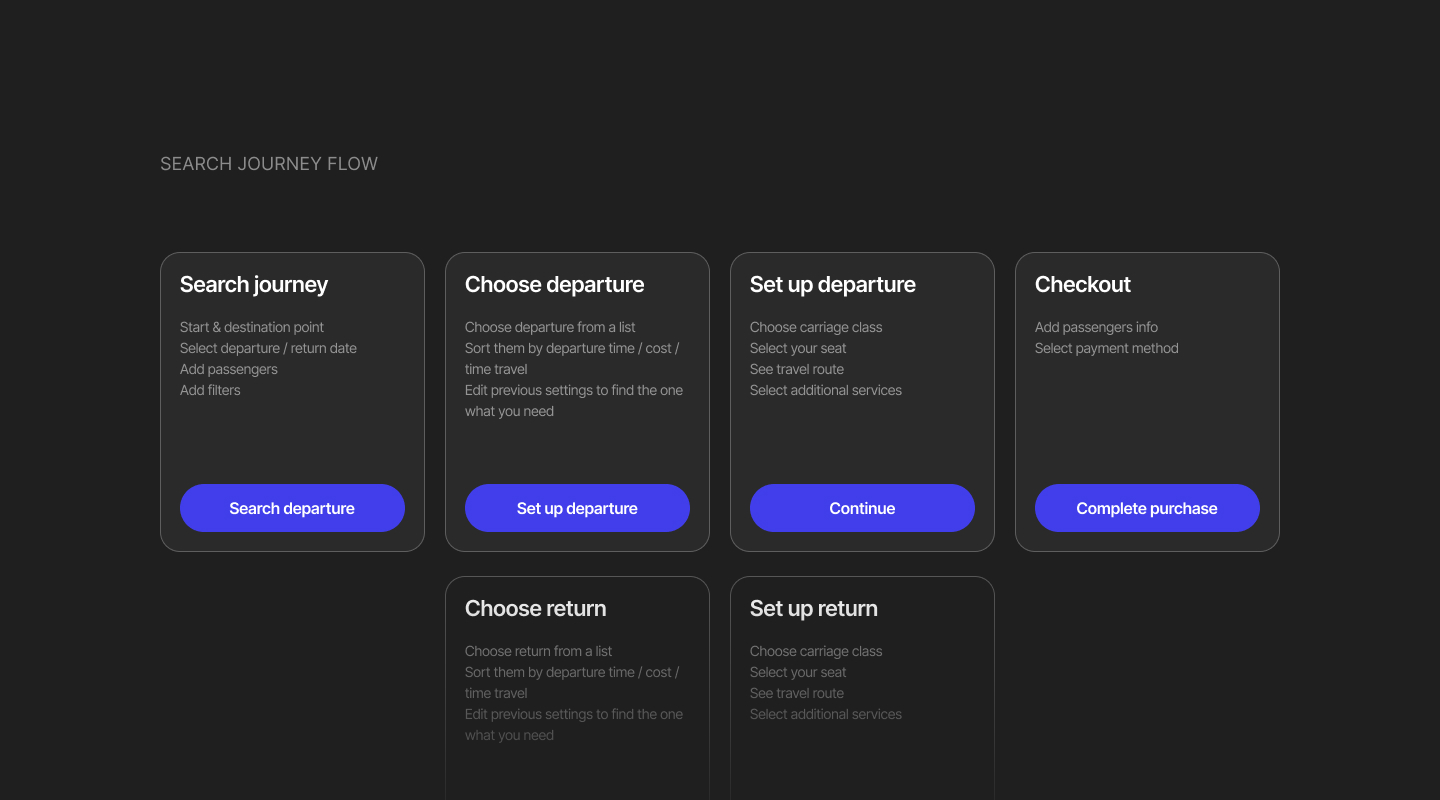Open the Choose return card title
Image resolution: width=1440 pixels, height=800 pixels.
click(x=535, y=609)
